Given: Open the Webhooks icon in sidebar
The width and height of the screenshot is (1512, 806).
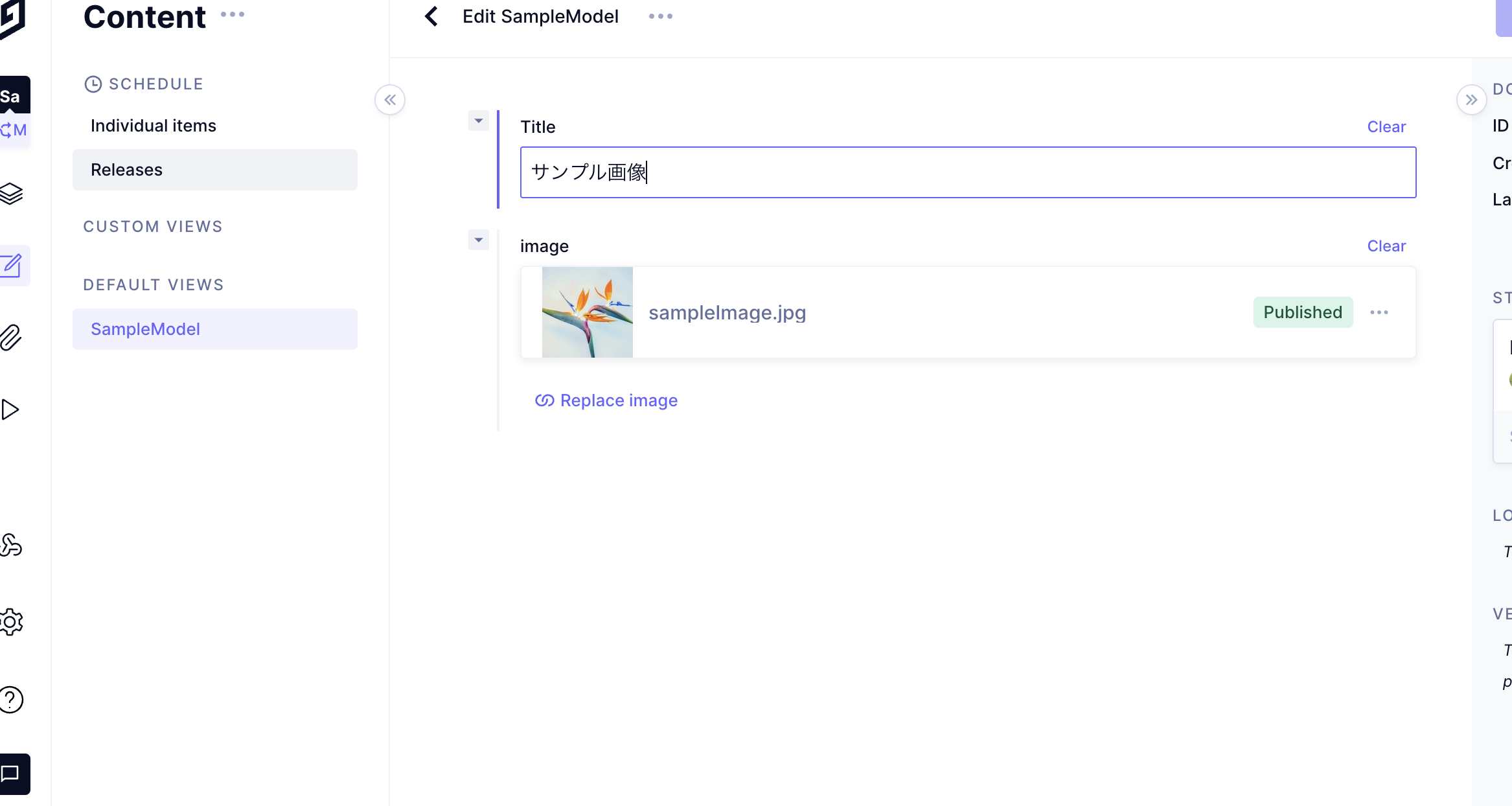Looking at the screenshot, I should click(11, 546).
